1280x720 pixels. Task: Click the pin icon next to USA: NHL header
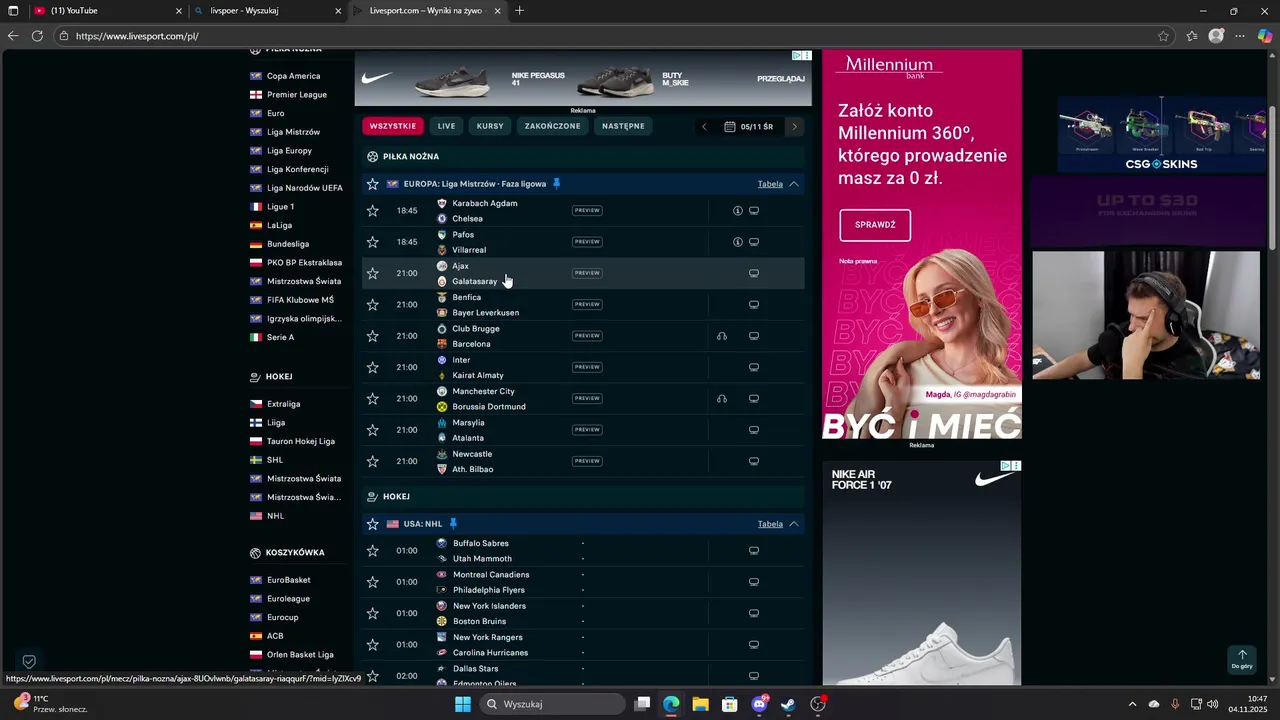pyautogui.click(x=453, y=524)
